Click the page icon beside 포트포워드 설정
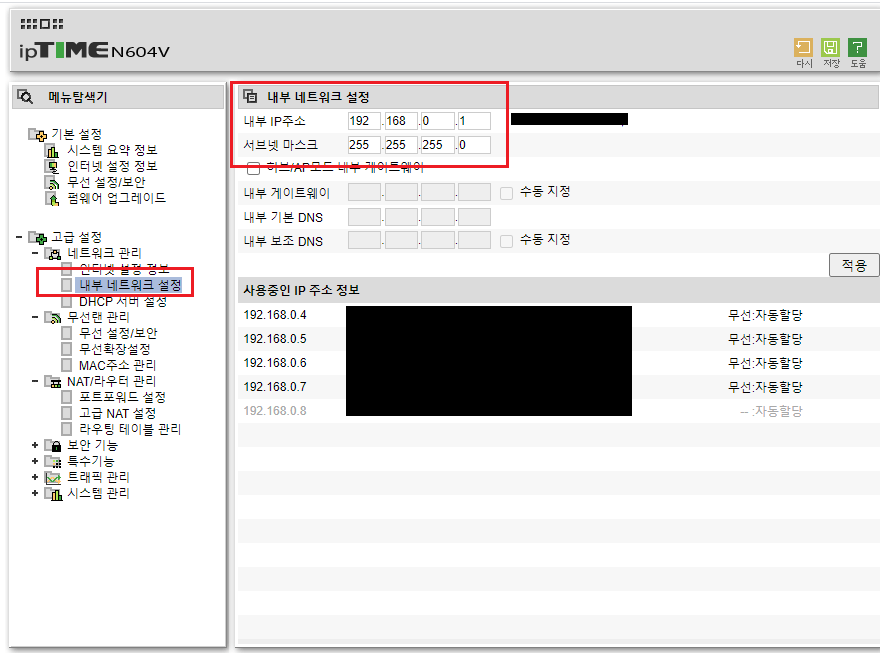Image resolution: width=880 pixels, height=653 pixels. click(67, 397)
